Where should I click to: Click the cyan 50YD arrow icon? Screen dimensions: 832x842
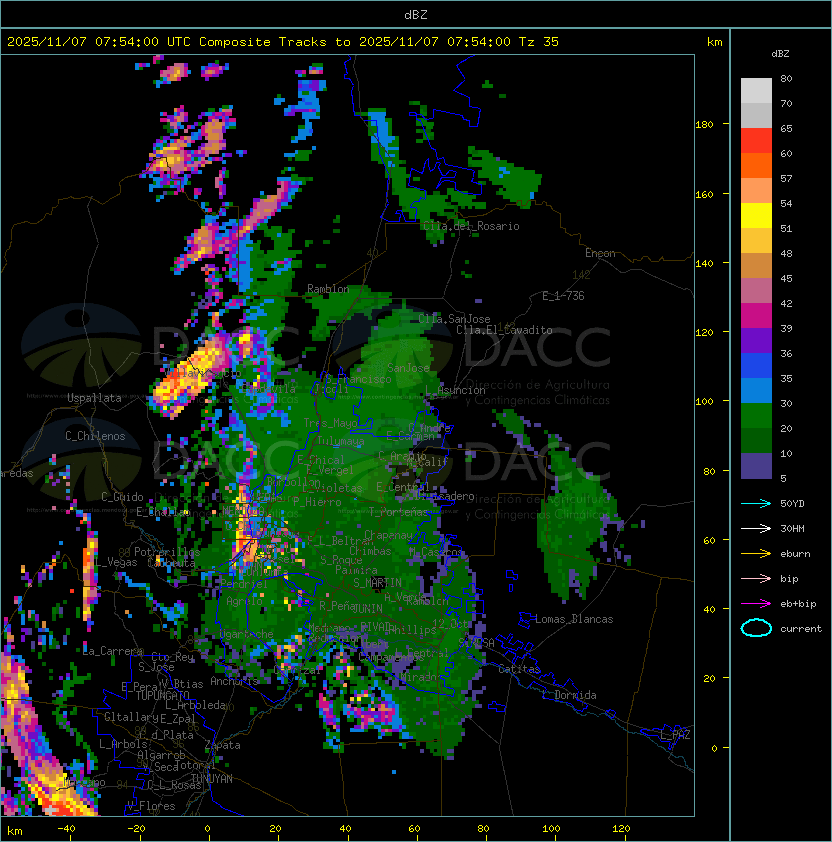(756, 504)
